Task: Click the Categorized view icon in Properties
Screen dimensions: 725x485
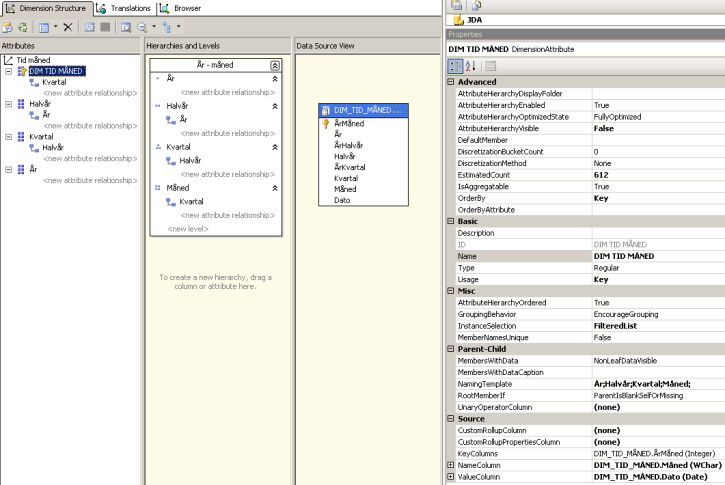Action: [x=455, y=66]
